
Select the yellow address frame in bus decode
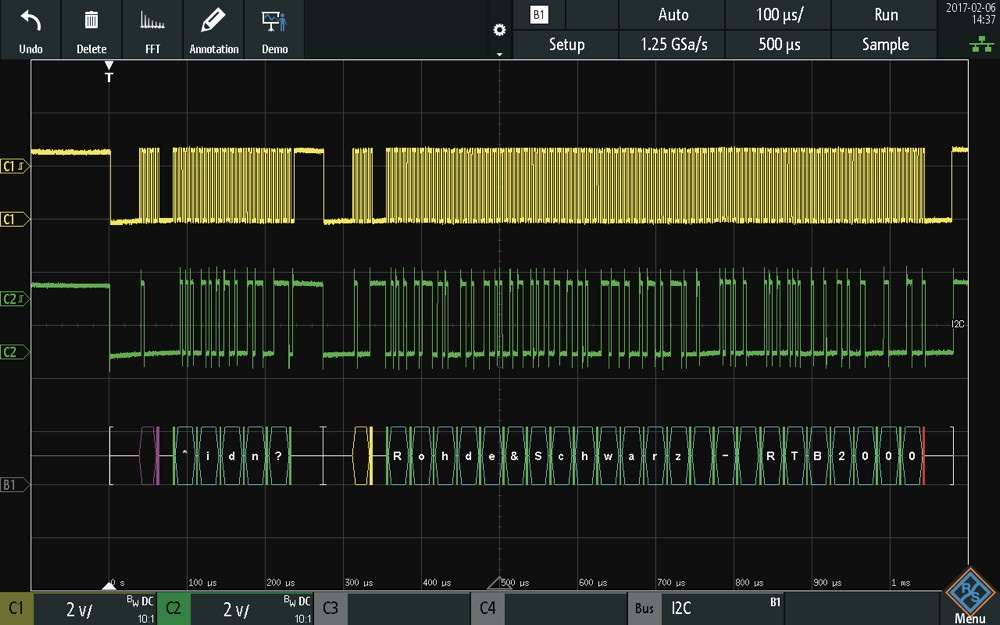tap(363, 456)
